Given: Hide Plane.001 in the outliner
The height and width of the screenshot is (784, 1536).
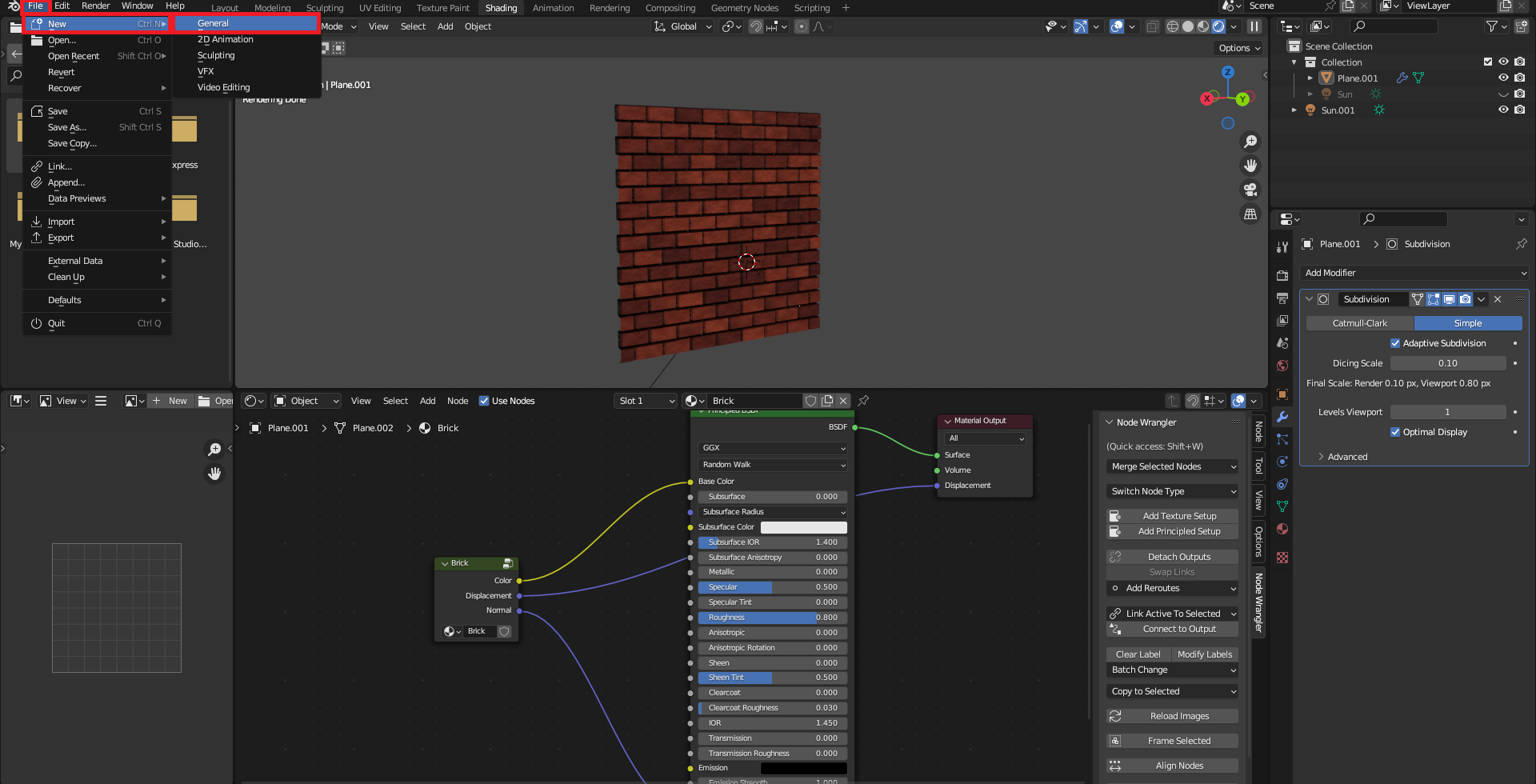Looking at the screenshot, I should tap(1503, 78).
